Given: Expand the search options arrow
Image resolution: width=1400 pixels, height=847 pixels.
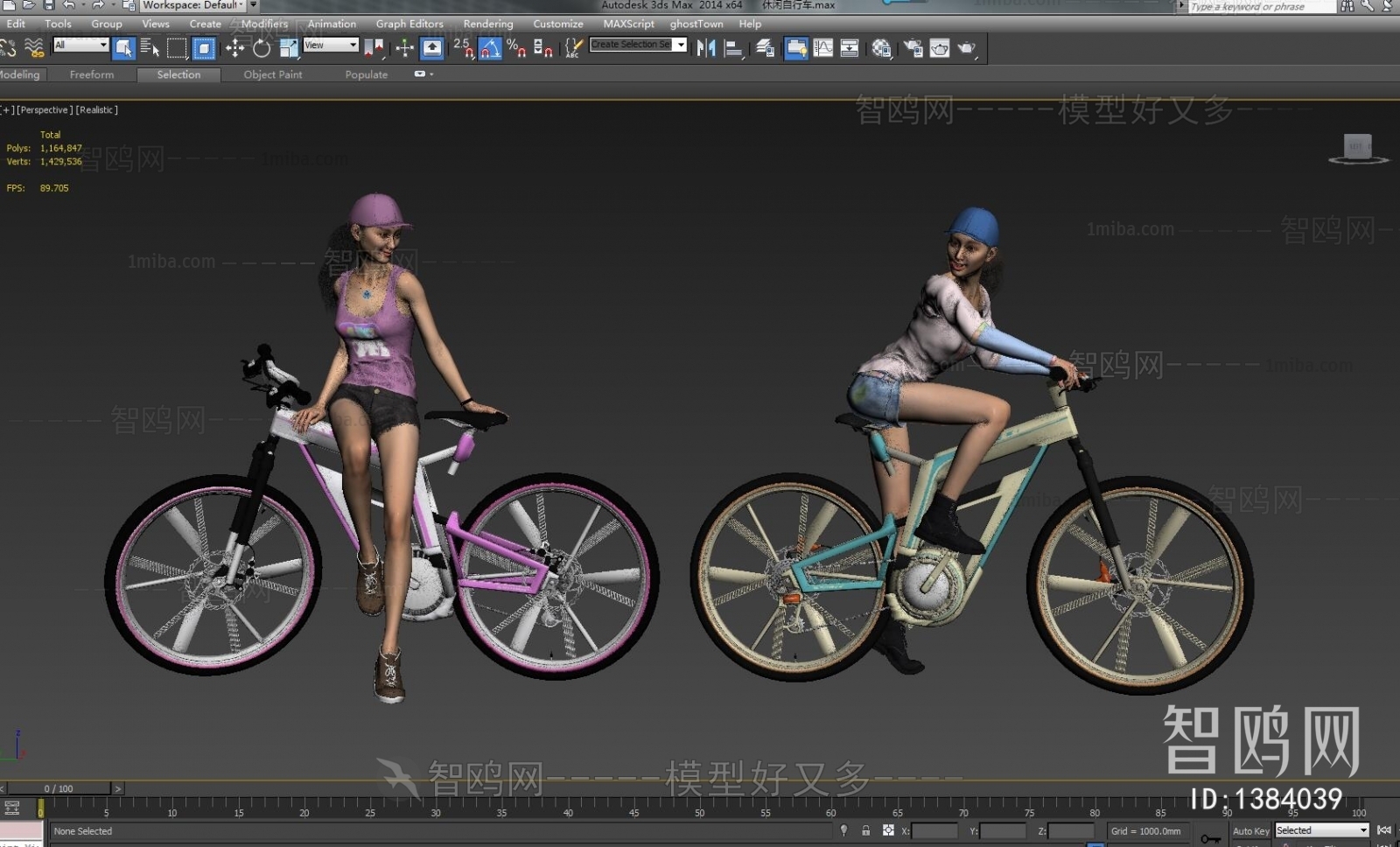Looking at the screenshot, I should point(1183,5).
